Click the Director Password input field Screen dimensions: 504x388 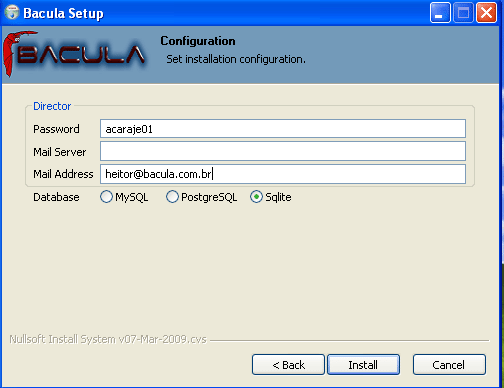pyautogui.click(x=283, y=129)
